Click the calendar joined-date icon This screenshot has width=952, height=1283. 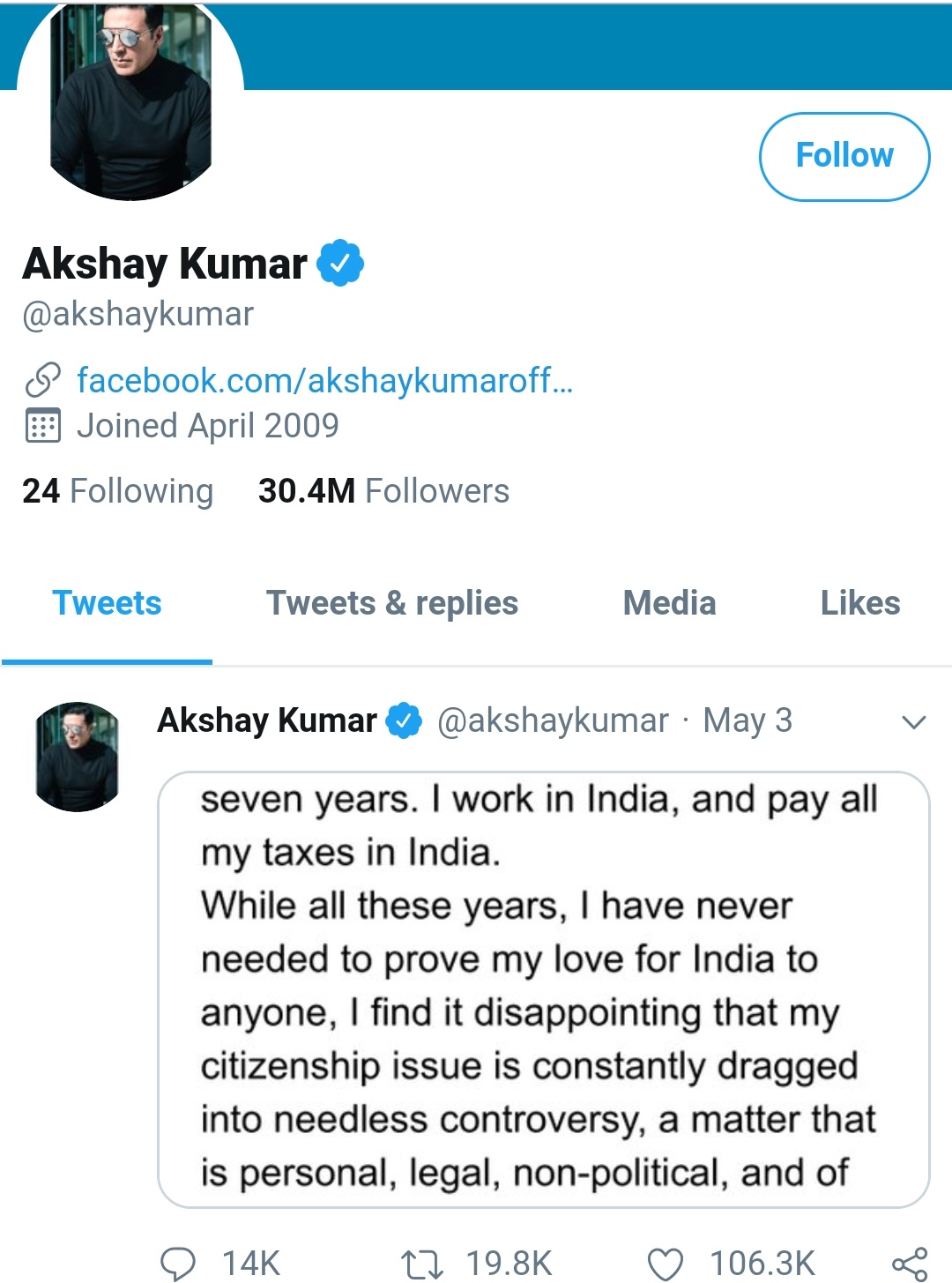[42, 426]
